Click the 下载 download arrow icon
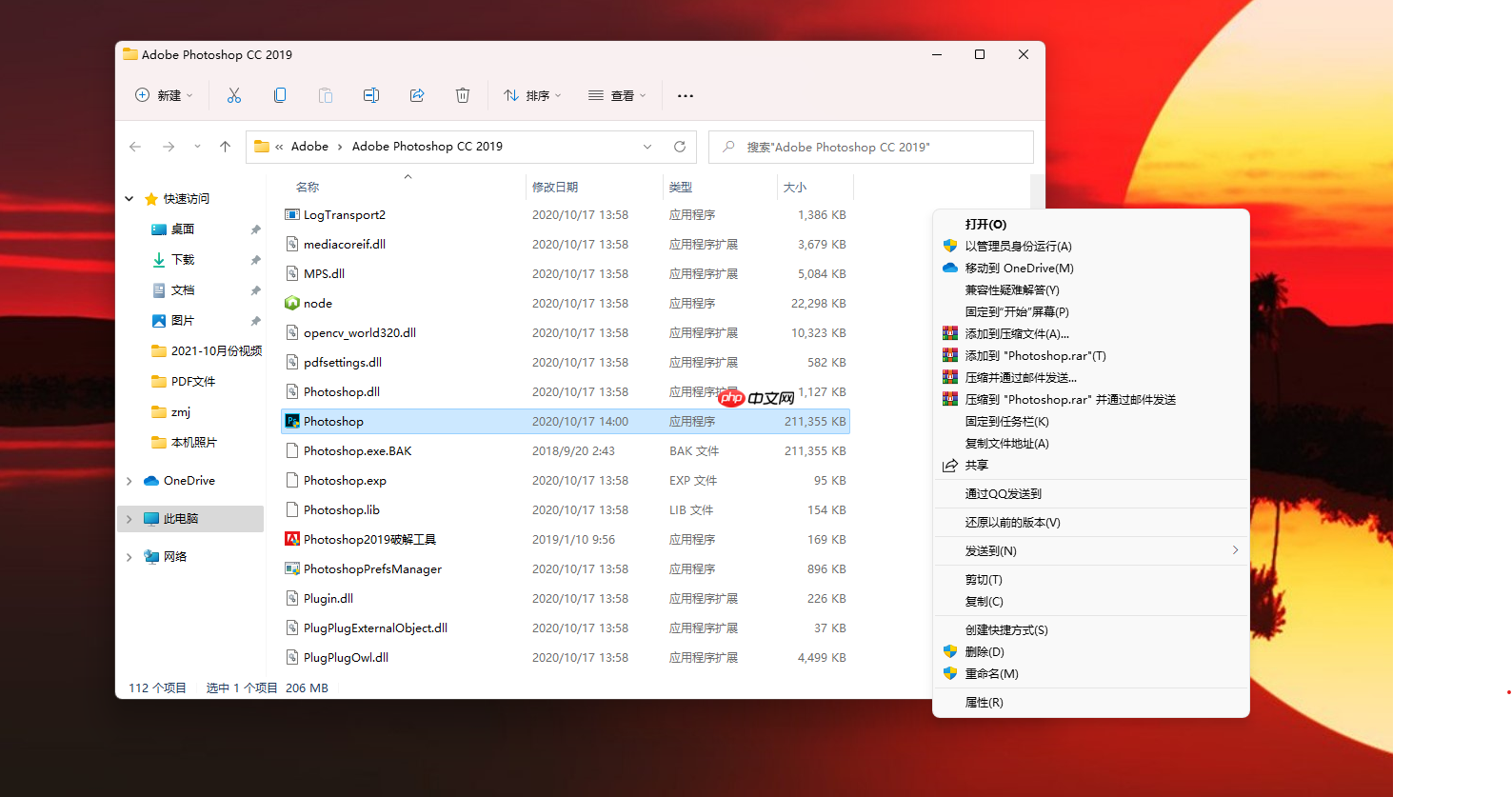The height and width of the screenshot is (797, 1512). pos(159,260)
